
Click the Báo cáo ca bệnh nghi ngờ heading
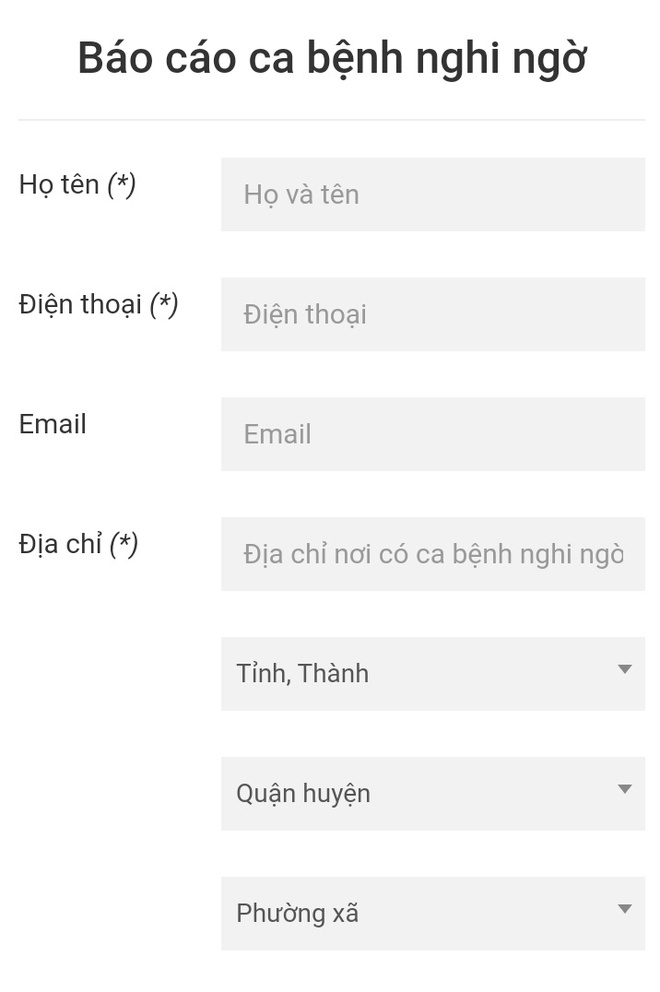tap(331, 59)
